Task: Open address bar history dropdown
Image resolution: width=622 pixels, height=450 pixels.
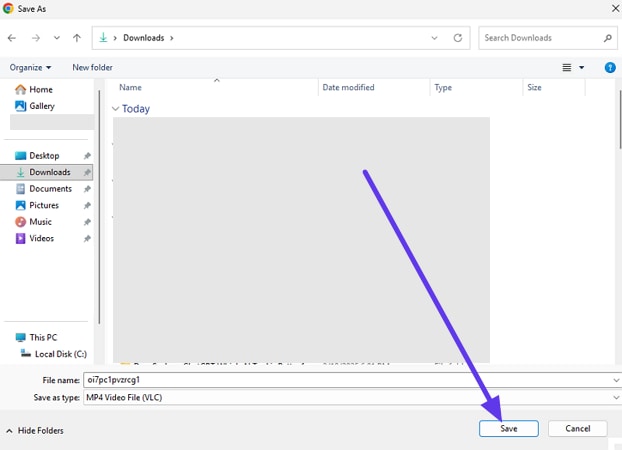Action: (x=434, y=38)
